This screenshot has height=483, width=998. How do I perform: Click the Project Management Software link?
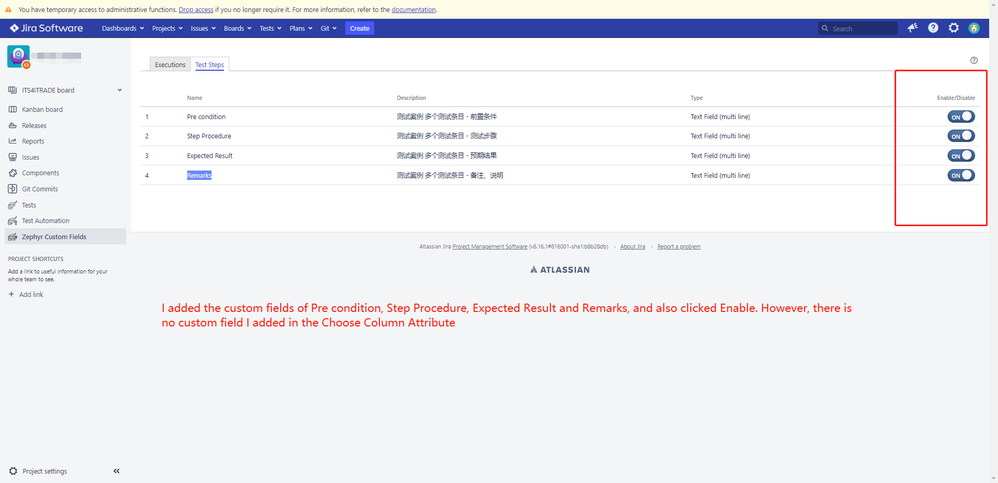pyautogui.click(x=489, y=246)
